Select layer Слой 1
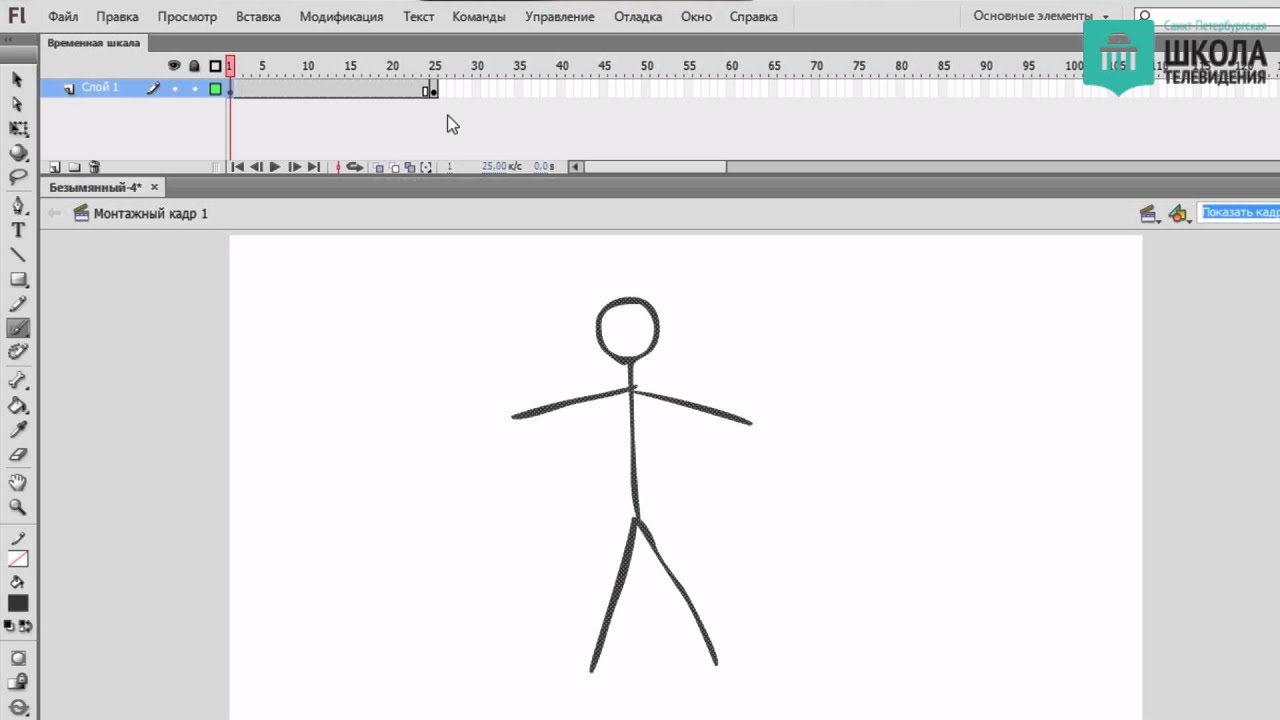 tap(100, 88)
